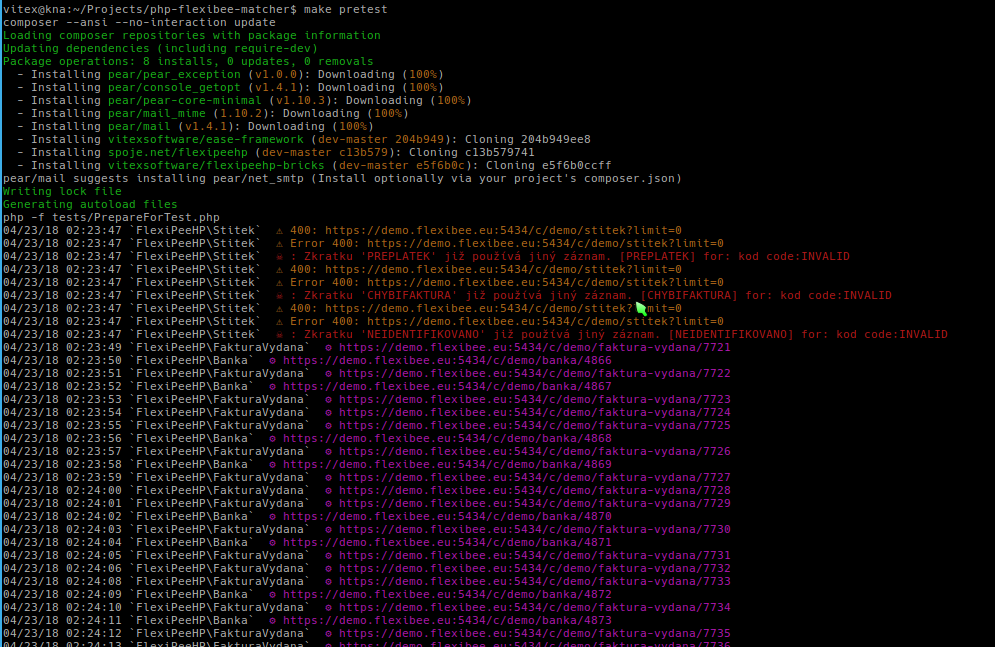The height and width of the screenshot is (647, 995).
Task: Open the faktura-vydana/7722 URL
Action: click(x=535, y=374)
